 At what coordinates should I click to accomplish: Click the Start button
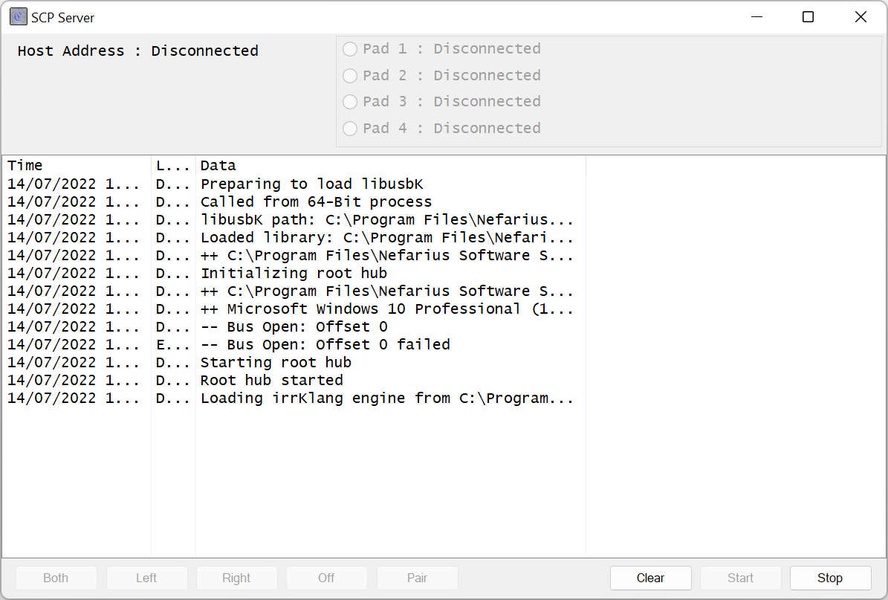click(741, 578)
